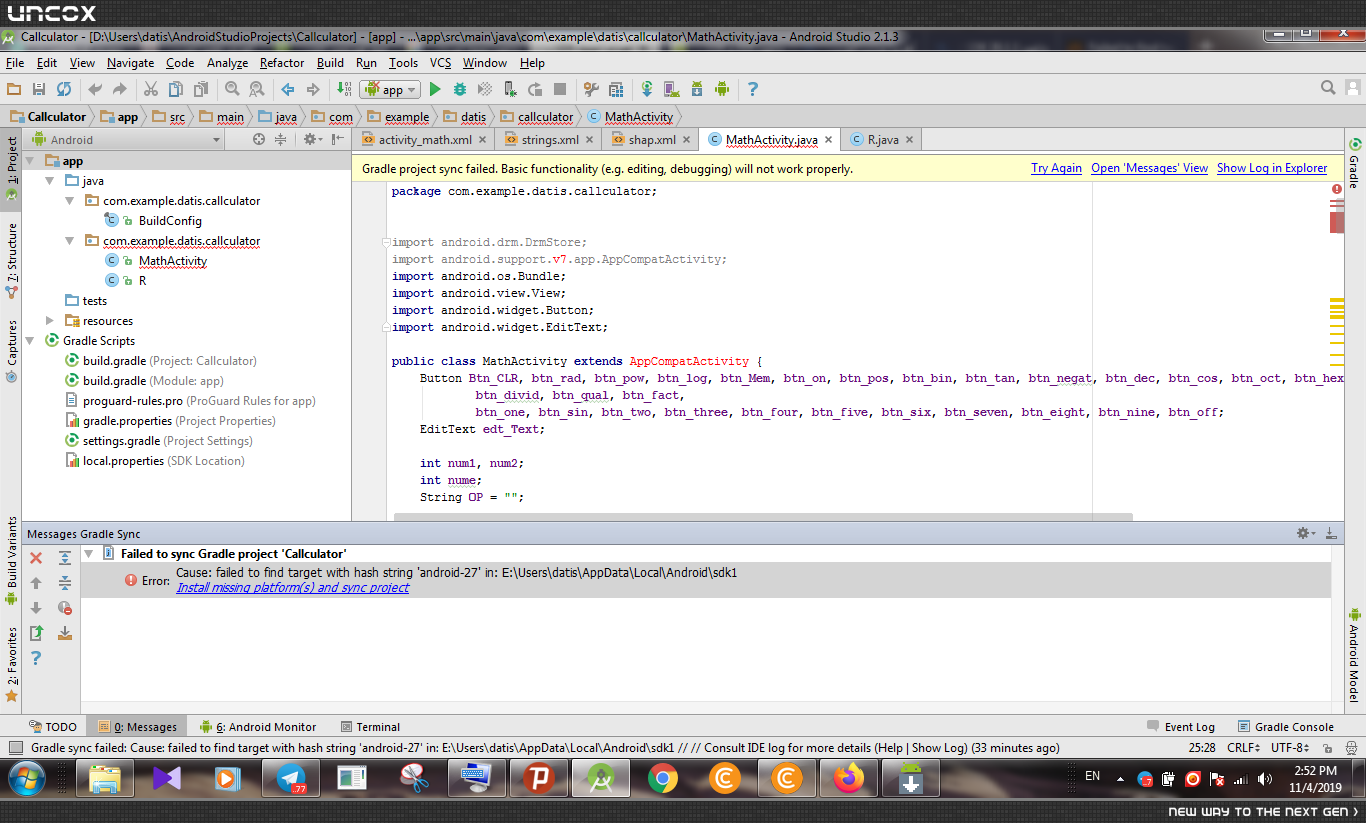Viewport: 1366px width, 823px height.
Task: Click the Export to text file icon
Action: 36,633
